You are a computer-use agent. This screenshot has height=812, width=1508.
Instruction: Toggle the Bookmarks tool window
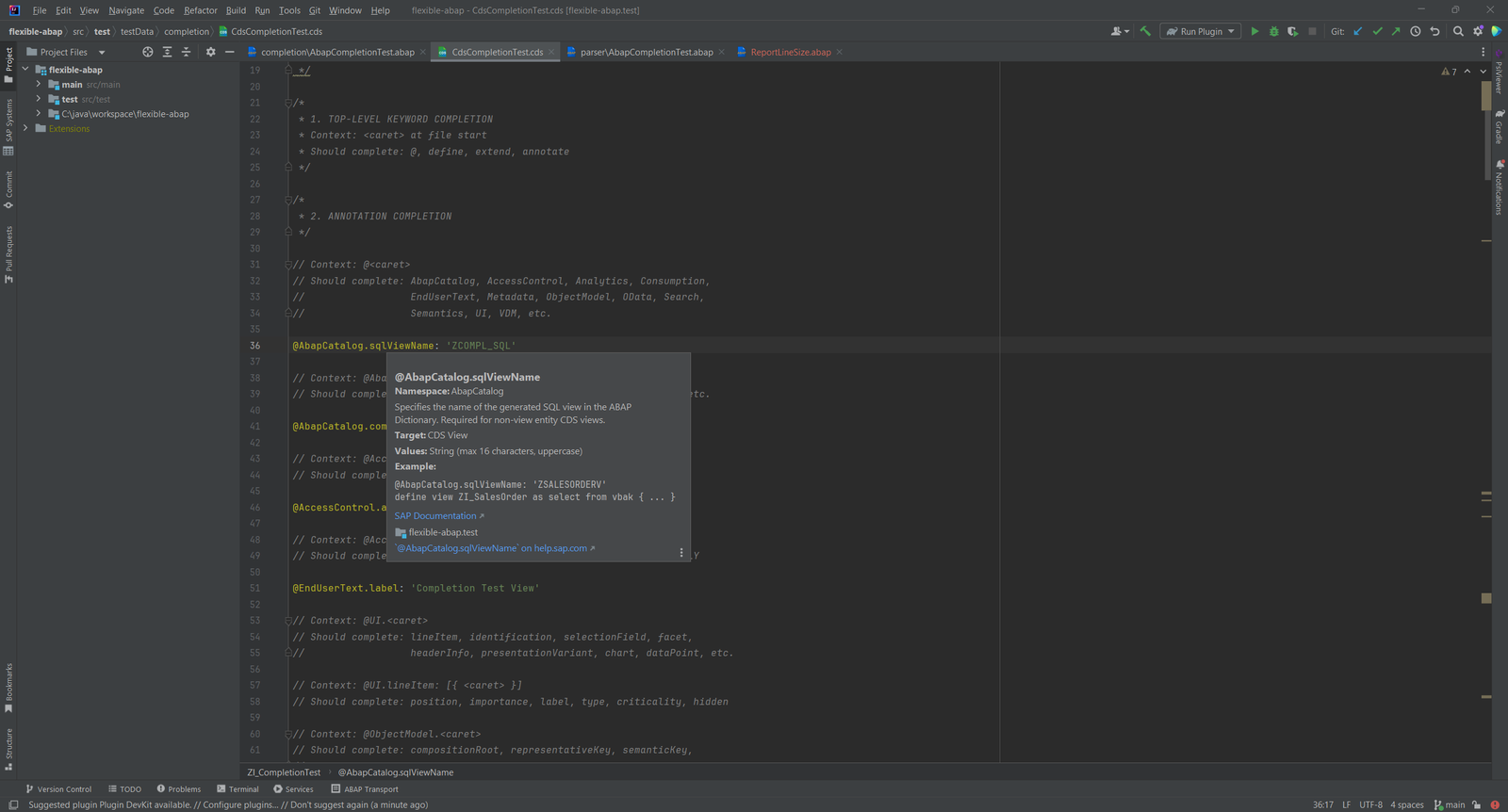coord(8,688)
